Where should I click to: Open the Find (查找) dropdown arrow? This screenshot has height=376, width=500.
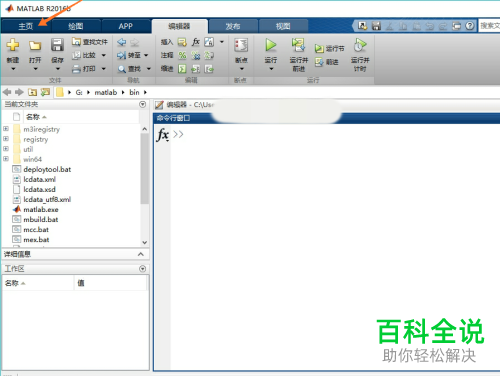click(x=149, y=69)
